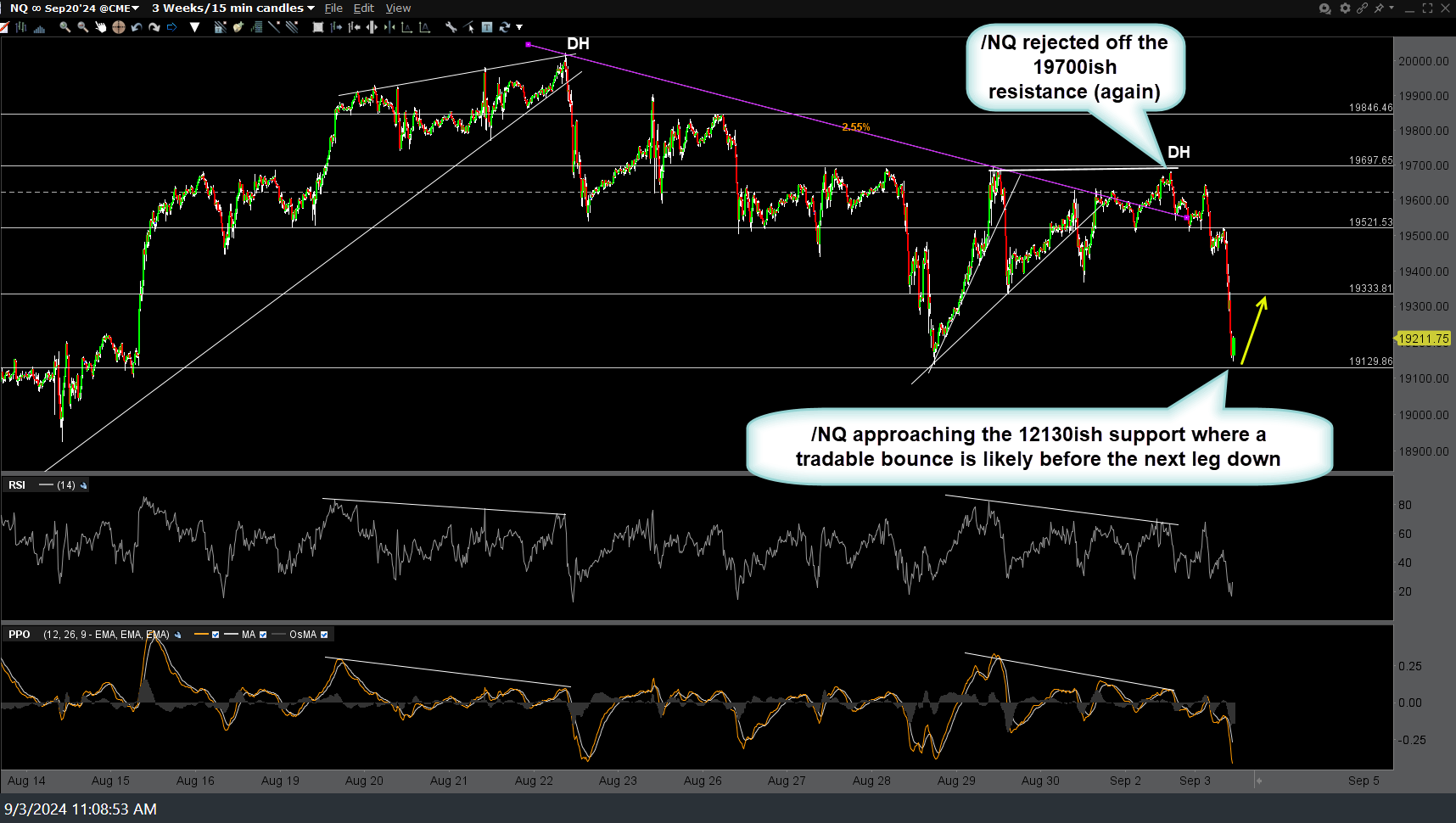
Task: Click the gear settings icon in title bar
Action: (x=1345, y=8)
